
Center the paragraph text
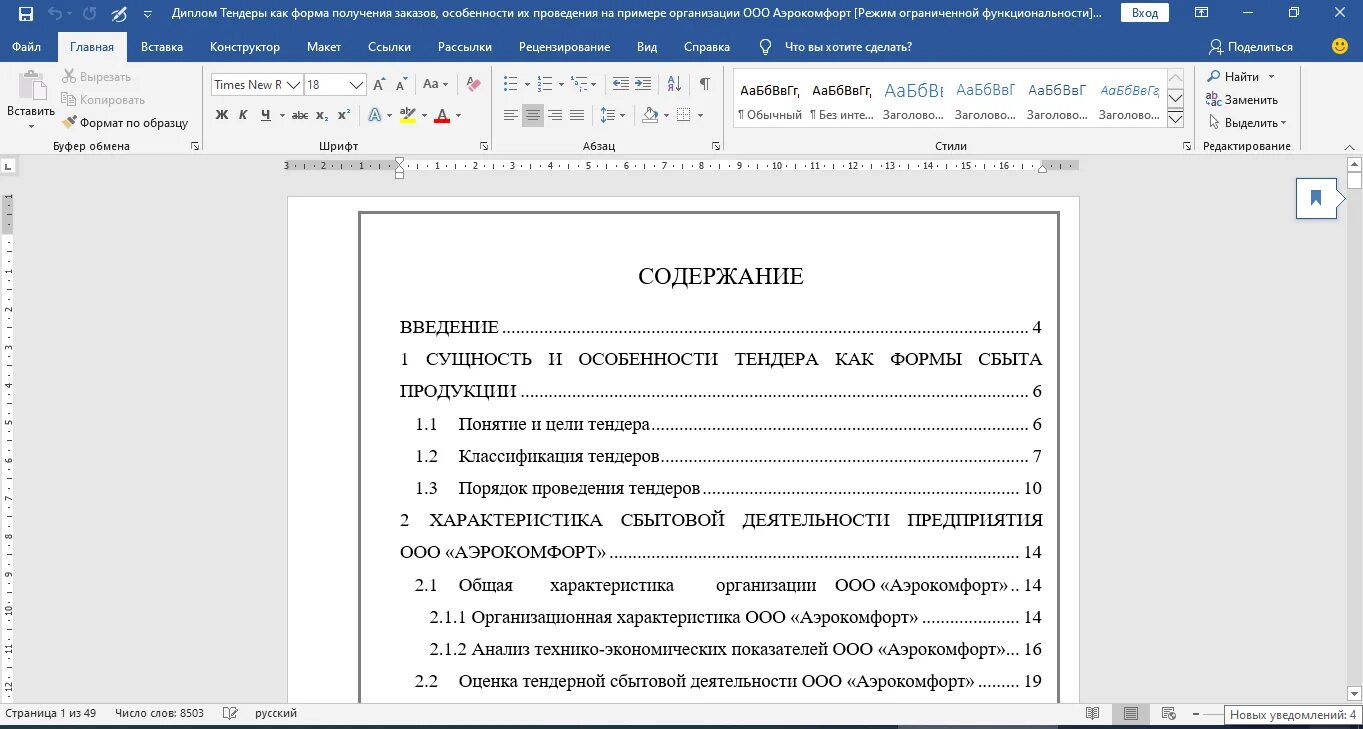pyautogui.click(x=533, y=115)
